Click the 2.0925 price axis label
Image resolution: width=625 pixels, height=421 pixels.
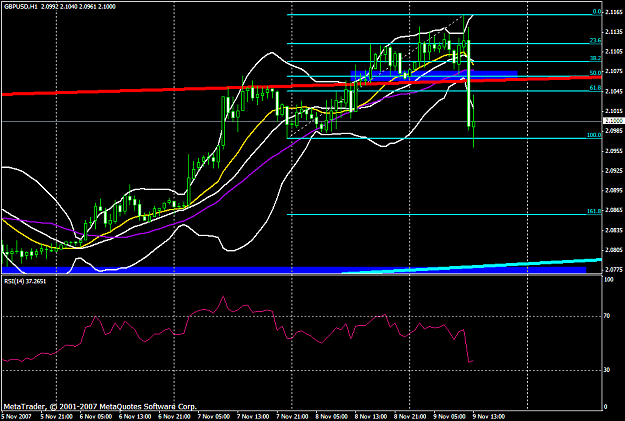[613, 171]
